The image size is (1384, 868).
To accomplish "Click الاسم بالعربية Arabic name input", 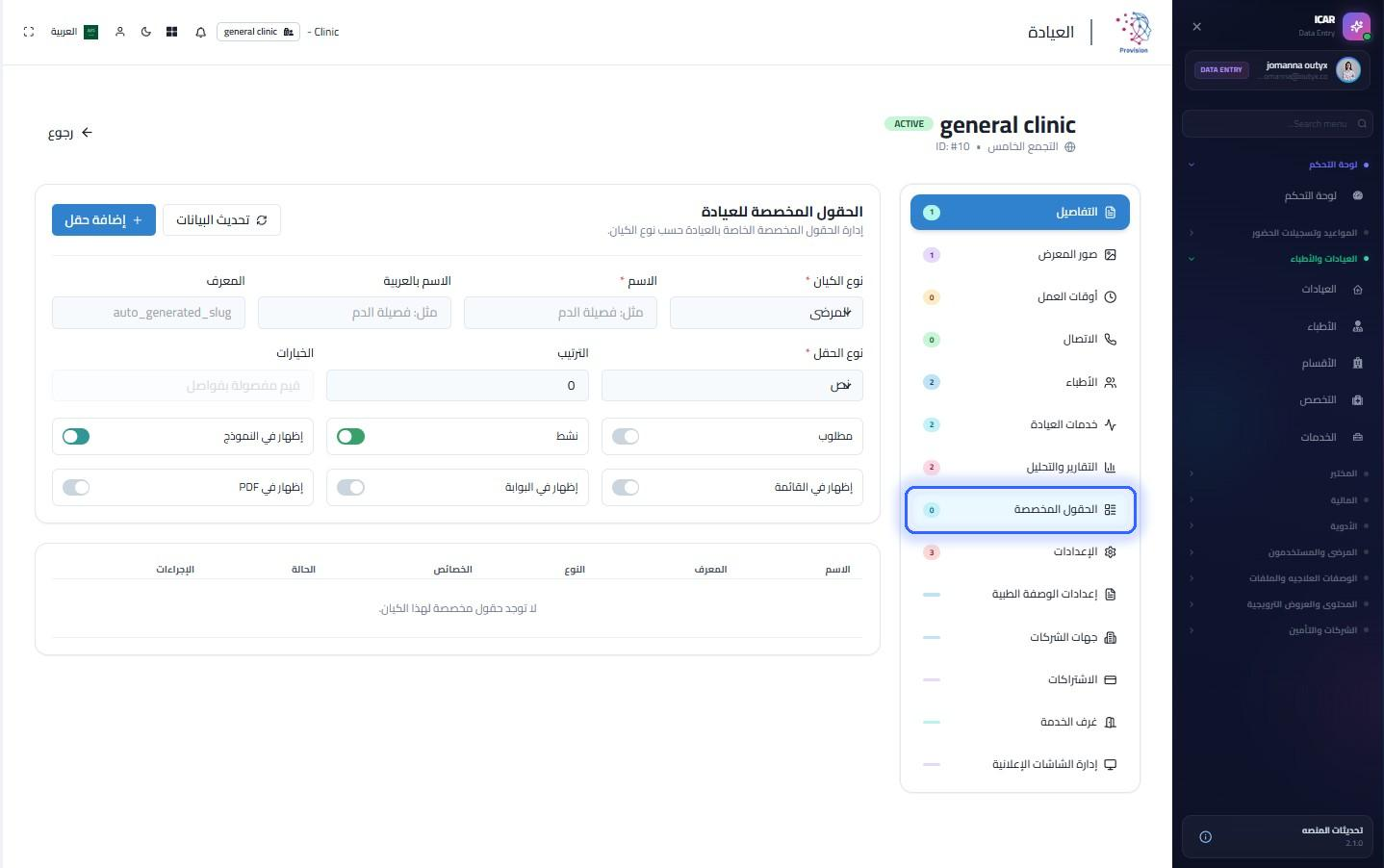I will coord(354,313).
